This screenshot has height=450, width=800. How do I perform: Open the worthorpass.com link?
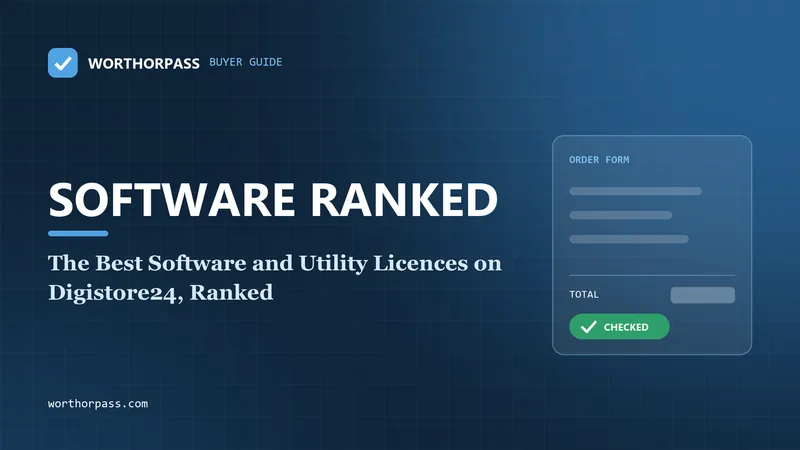(x=98, y=404)
